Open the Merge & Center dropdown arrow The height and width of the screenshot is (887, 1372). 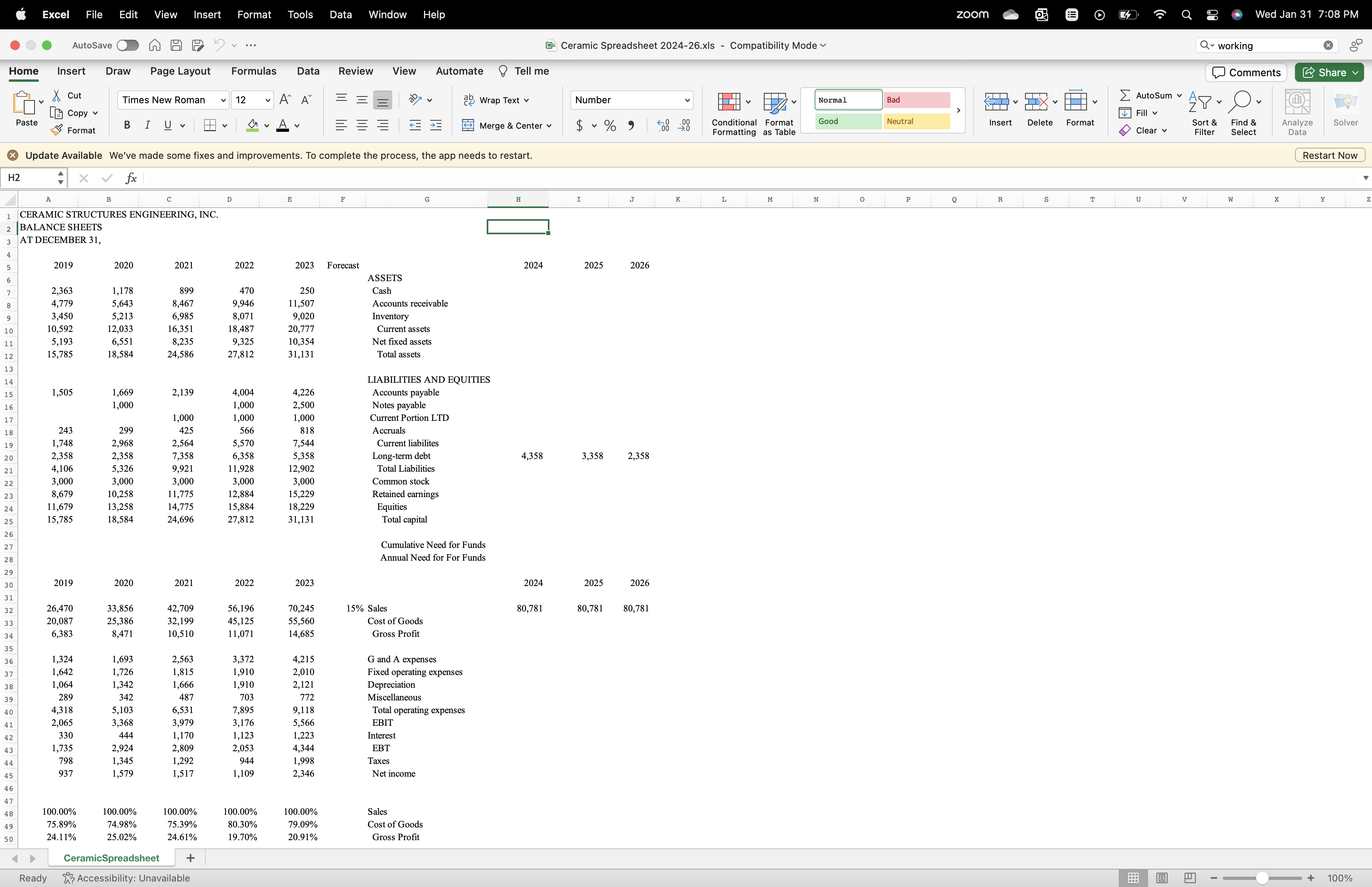coord(549,125)
